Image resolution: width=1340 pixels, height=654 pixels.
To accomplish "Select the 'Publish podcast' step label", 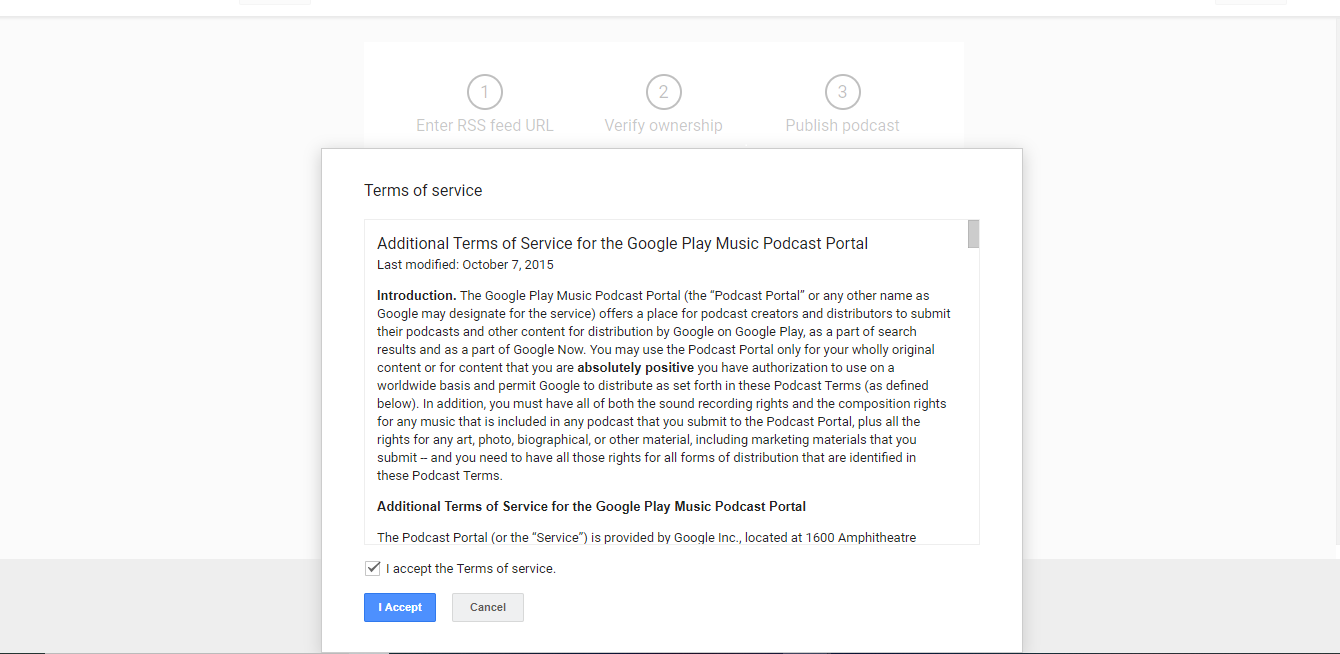I will 842,126.
